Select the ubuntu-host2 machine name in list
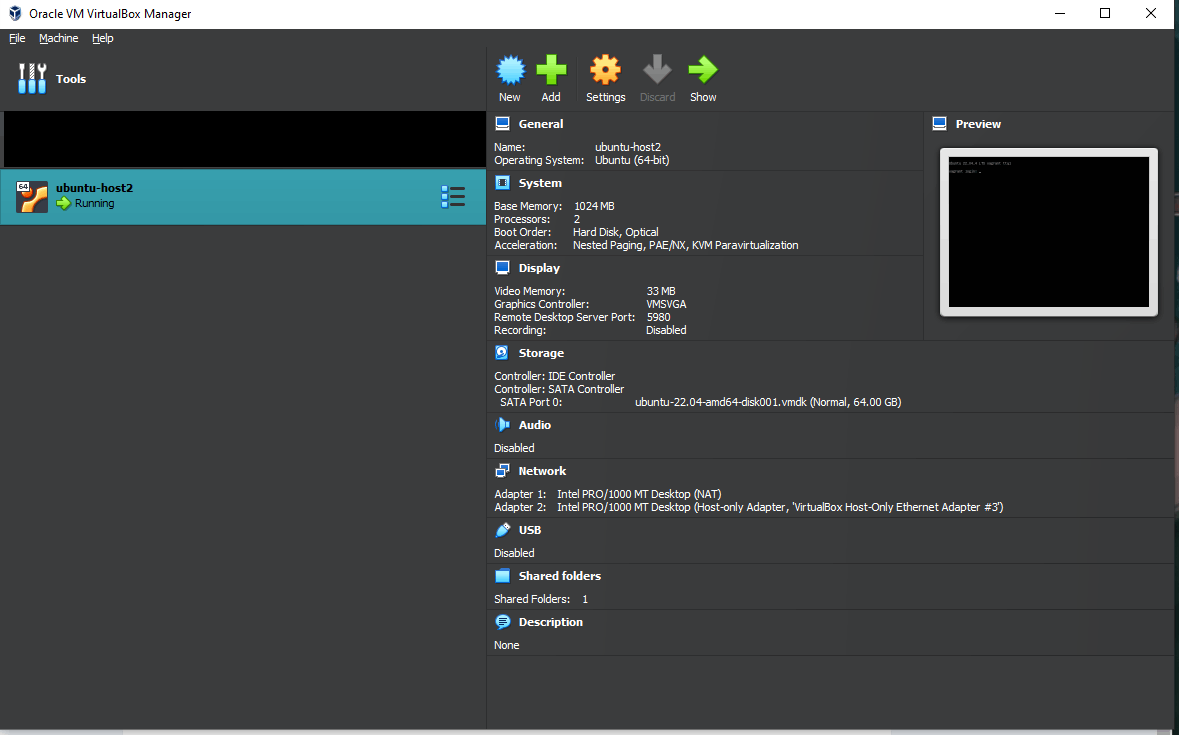 coord(94,188)
